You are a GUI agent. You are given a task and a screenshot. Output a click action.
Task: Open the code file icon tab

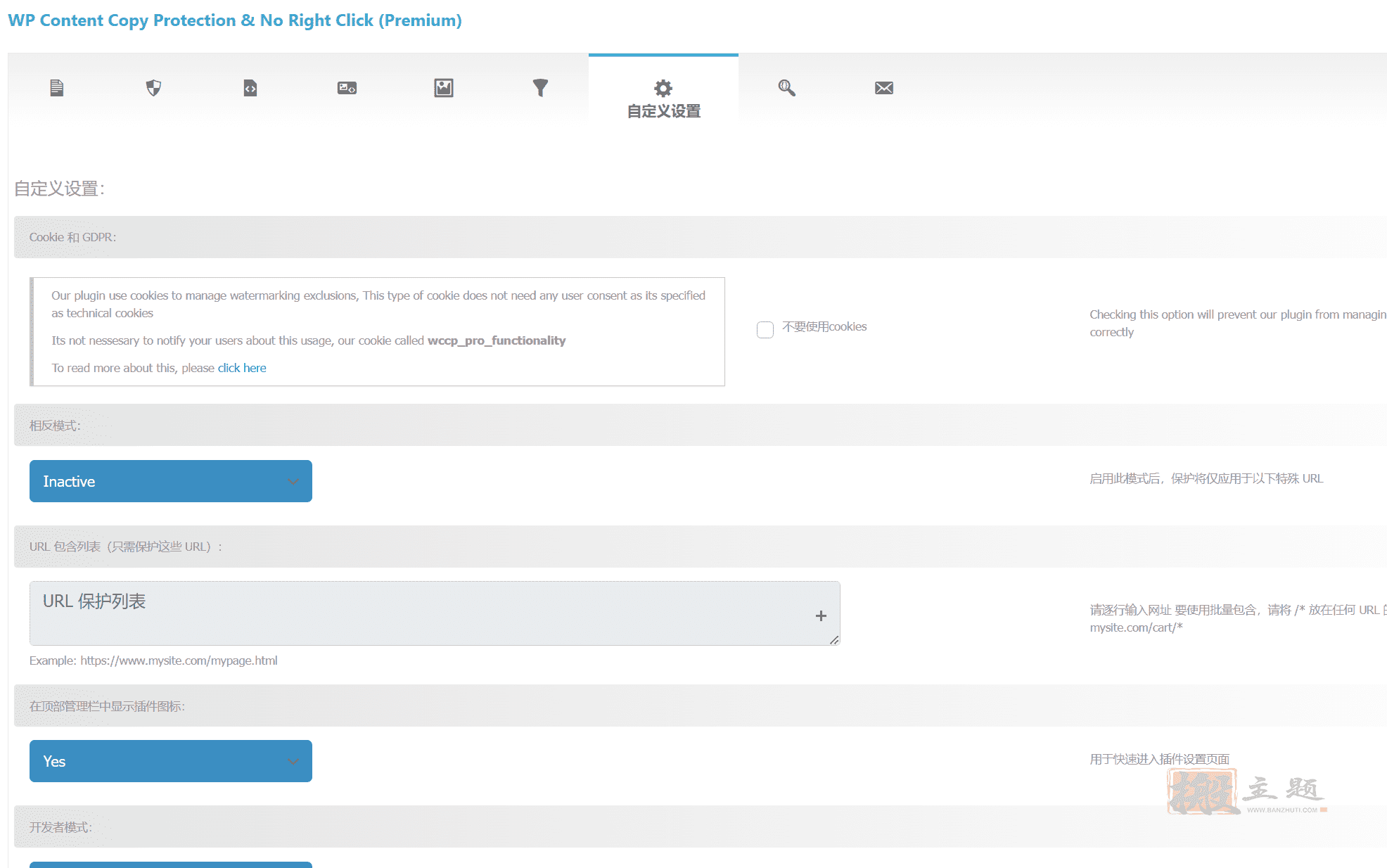250,88
